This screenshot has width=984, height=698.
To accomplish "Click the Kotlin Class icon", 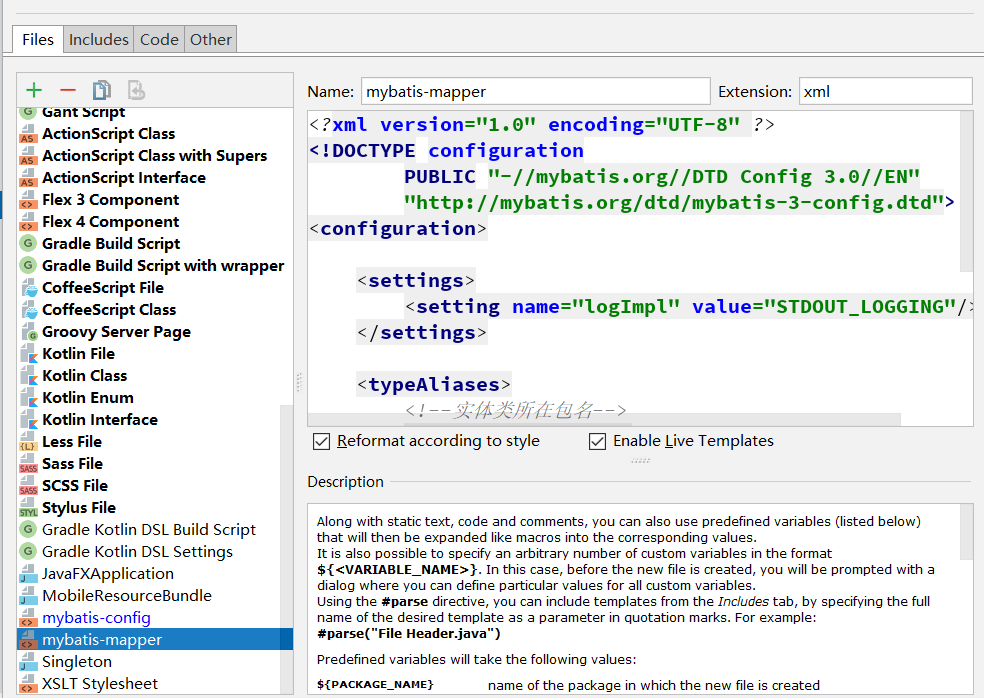I will (x=28, y=375).
